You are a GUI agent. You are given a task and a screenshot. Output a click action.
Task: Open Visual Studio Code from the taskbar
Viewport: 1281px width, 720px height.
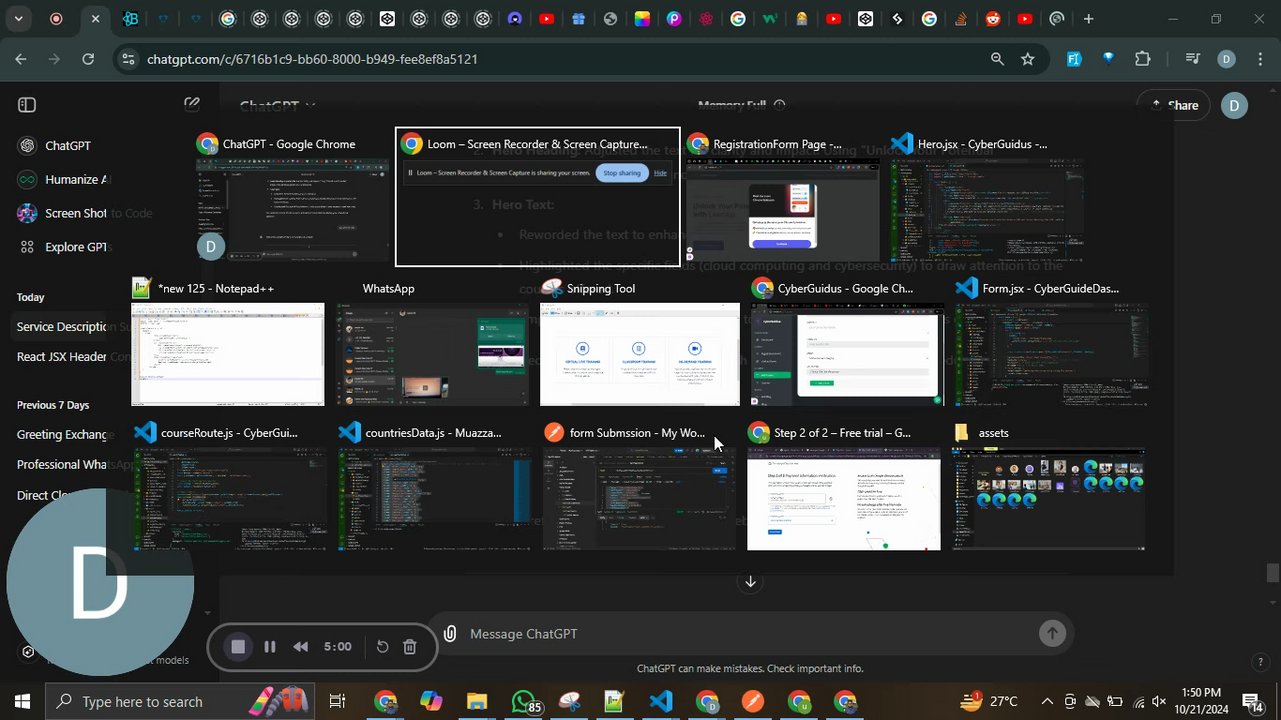point(661,702)
